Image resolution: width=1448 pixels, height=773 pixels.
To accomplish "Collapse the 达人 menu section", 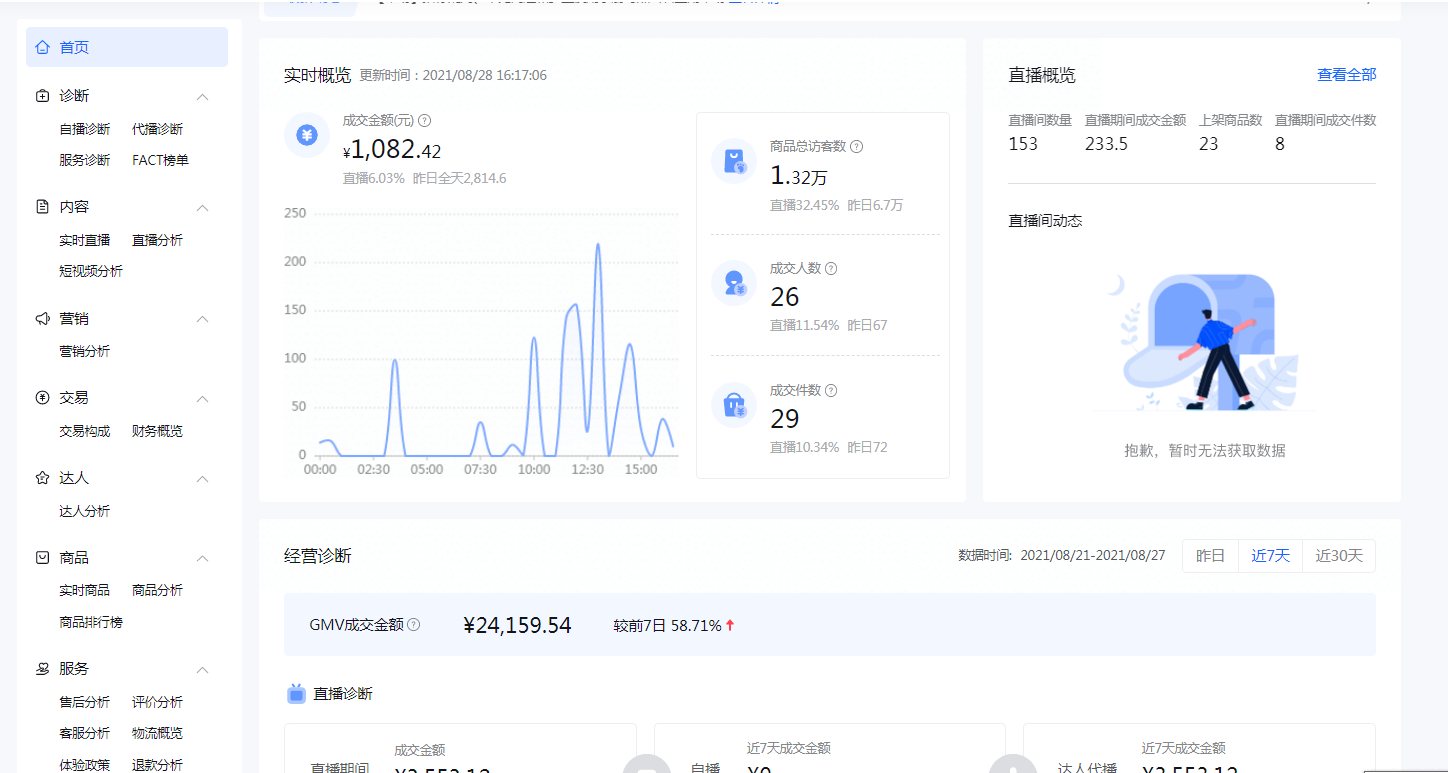I will point(202,479).
